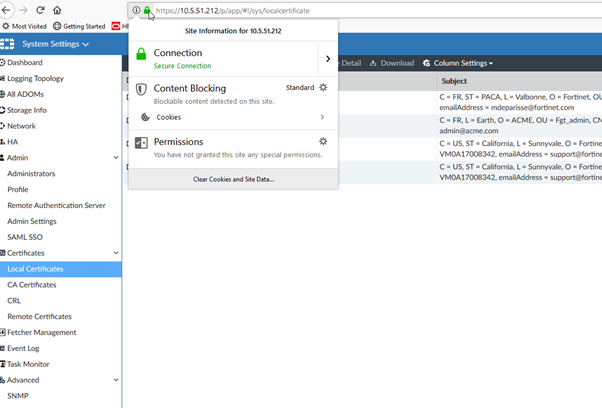Open Event Log in sidebar
602x408 pixels.
pyautogui.click(x=23, y=349)
